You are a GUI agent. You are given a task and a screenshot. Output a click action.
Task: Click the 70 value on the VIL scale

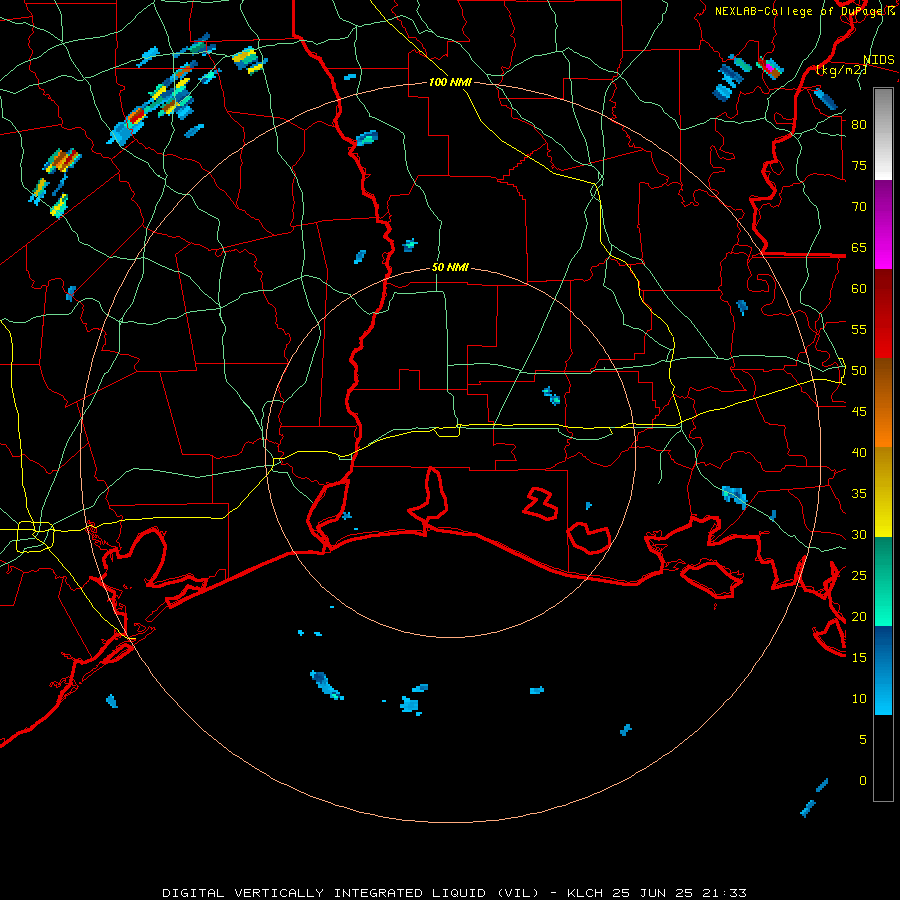[859, 207]
